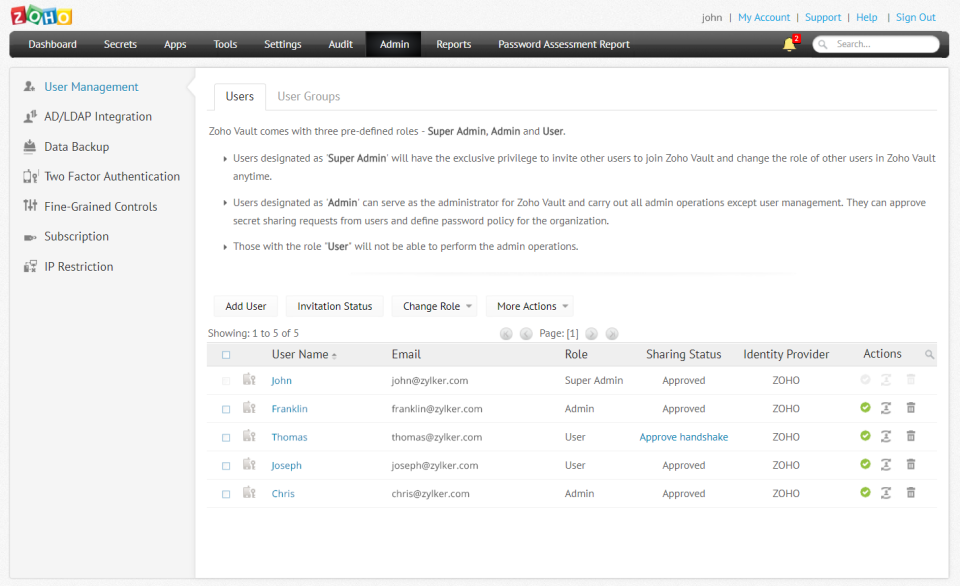The height and width of the screenshot is (586, 960).
Task: Check the checkbox on Franklin's row
Action: pos(226,408)
